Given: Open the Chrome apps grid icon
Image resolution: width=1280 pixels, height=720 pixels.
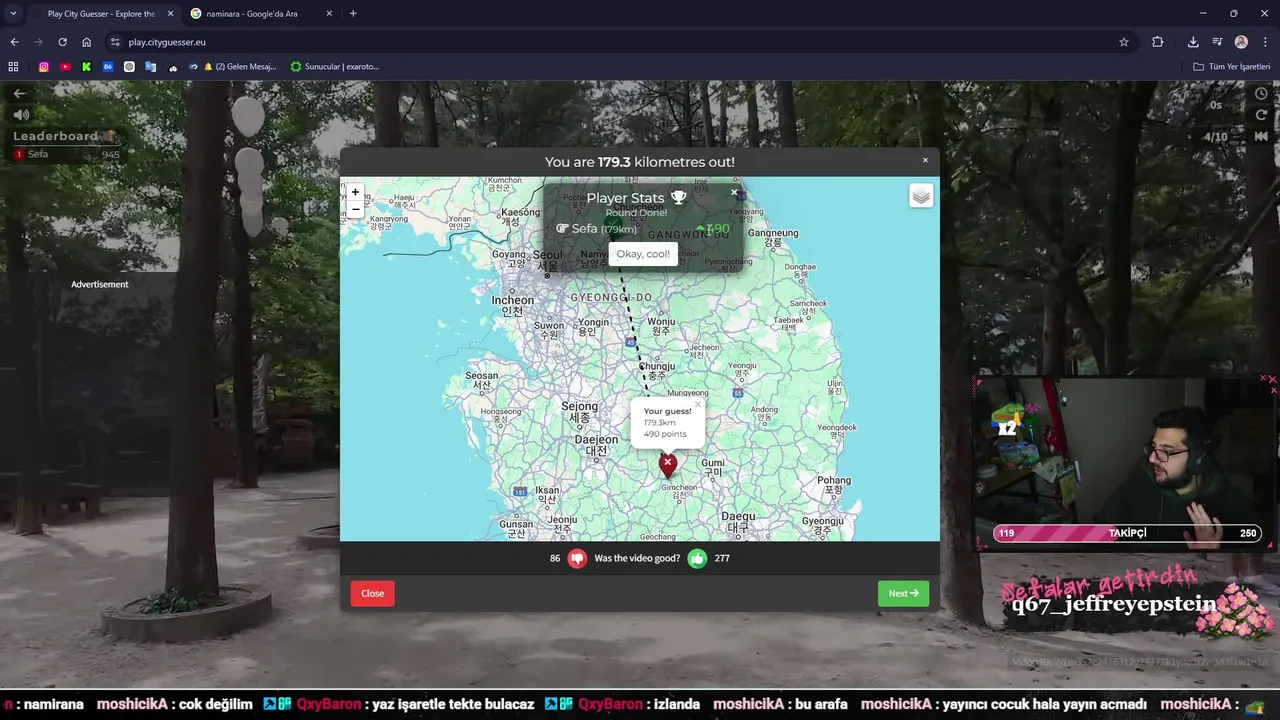Looking at the screenshot, I should click(13, 67).
